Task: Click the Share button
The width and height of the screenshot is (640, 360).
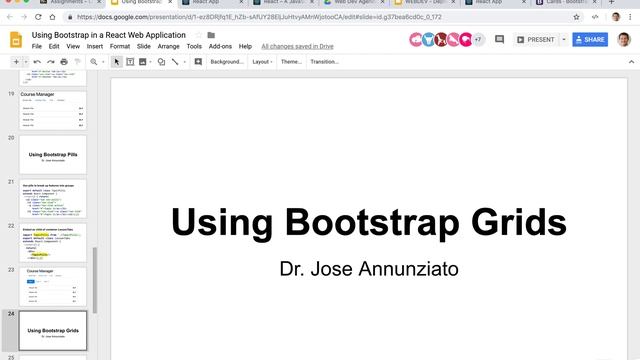Action: (590, 40)
